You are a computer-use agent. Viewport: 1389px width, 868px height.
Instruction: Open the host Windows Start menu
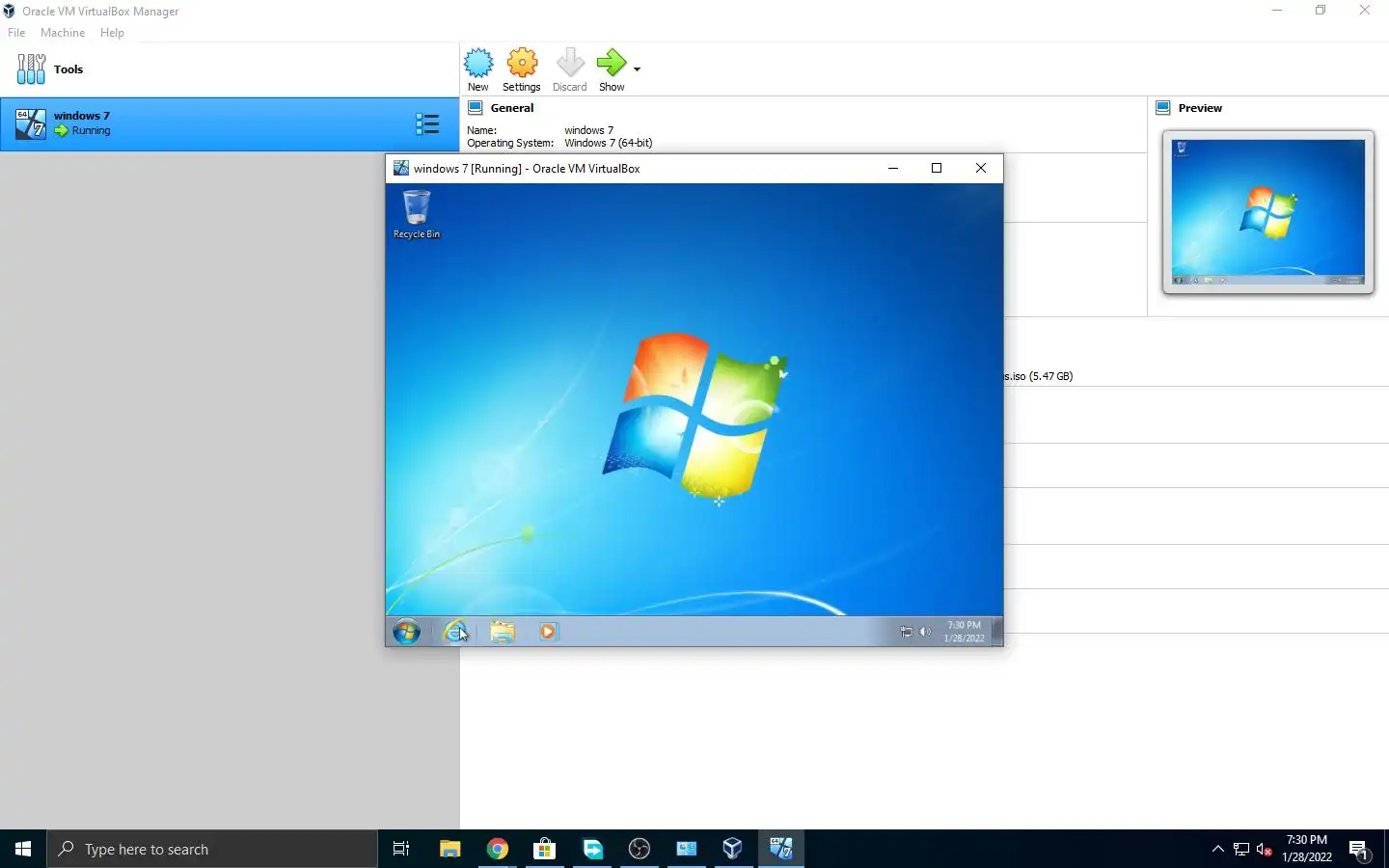23,849
